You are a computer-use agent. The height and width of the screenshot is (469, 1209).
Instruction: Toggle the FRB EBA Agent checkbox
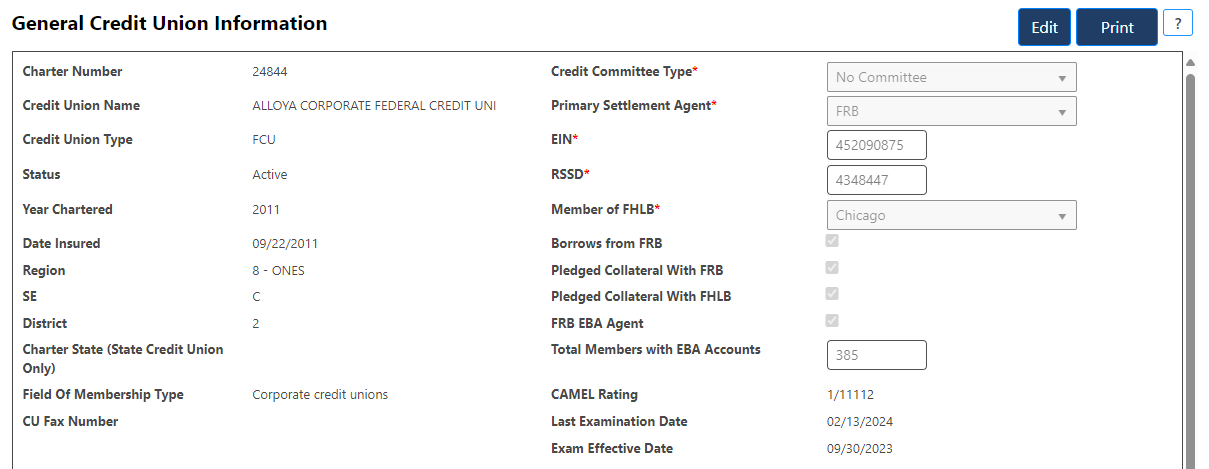[832, 321]
